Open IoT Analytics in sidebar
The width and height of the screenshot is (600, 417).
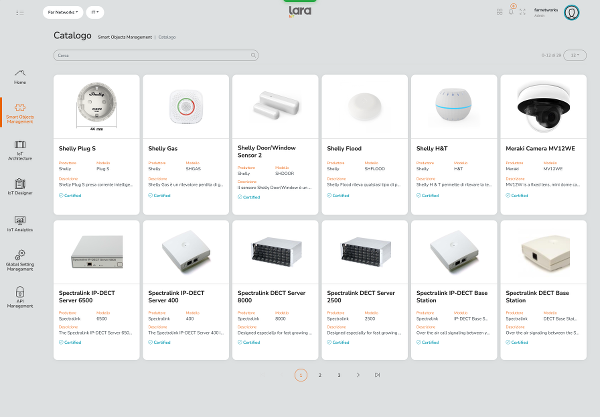(x=20, y=224)
